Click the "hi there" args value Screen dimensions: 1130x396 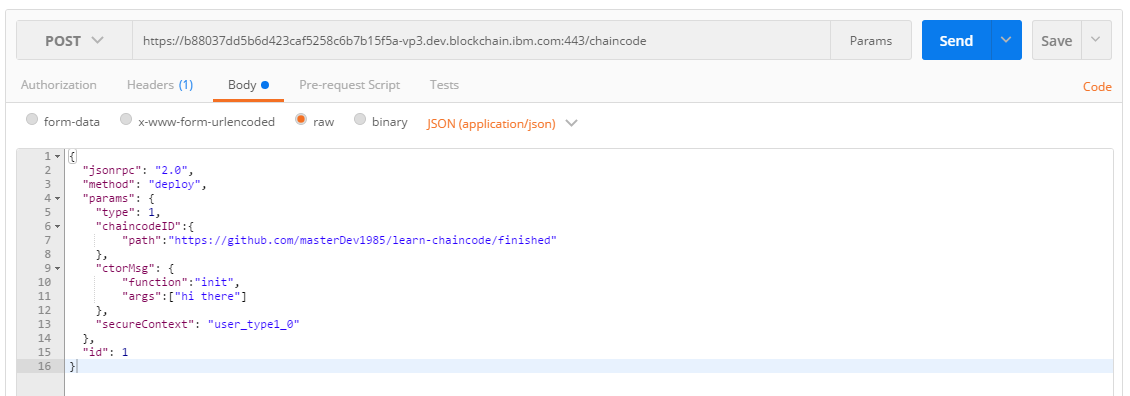207,296
